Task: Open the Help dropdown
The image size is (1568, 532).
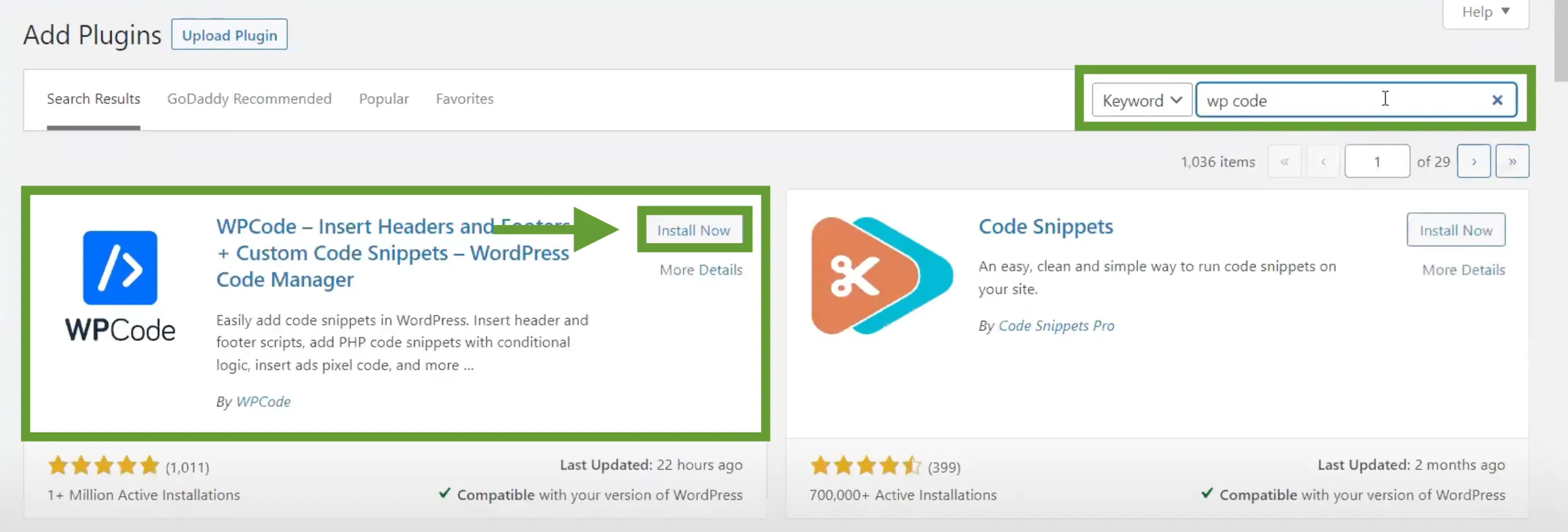Action: tap(1486, 12)
